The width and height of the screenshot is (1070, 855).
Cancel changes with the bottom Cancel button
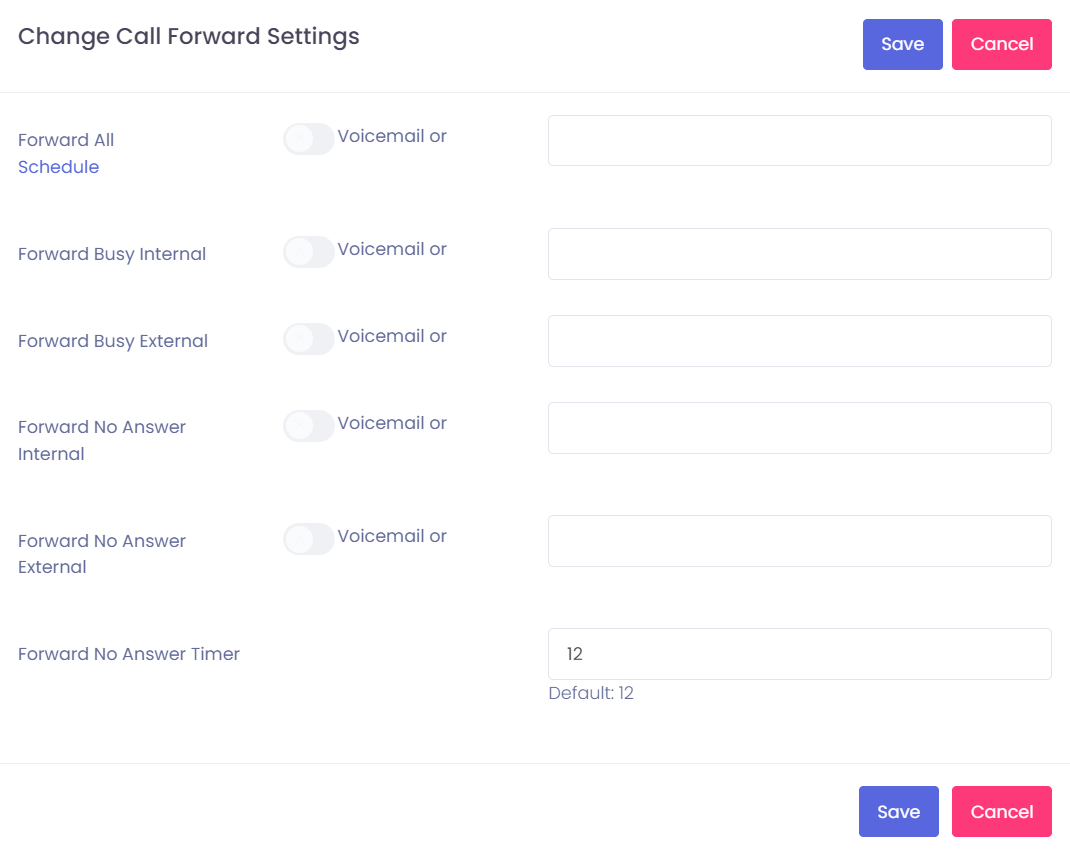coord(1001,811)
